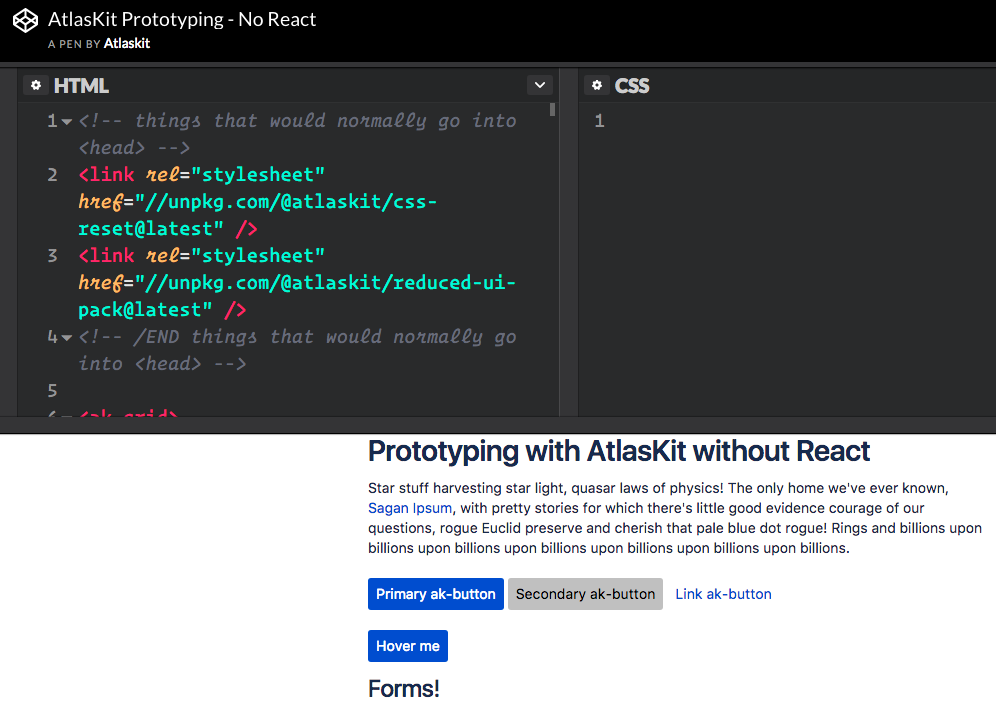Viewport: 996px width, 712px height.
Task: Expand the HTML panel dropdown chevron
Action: point(540,85)
